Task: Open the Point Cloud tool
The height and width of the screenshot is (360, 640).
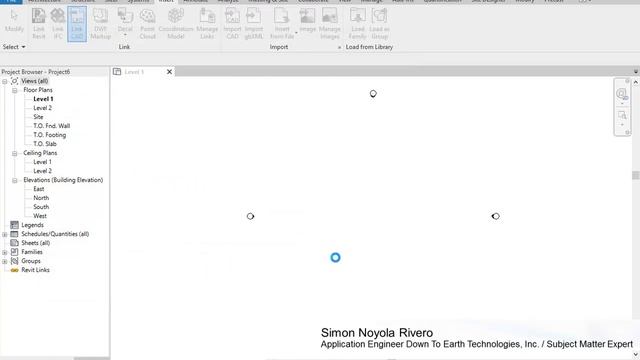Action: point(147,24)
